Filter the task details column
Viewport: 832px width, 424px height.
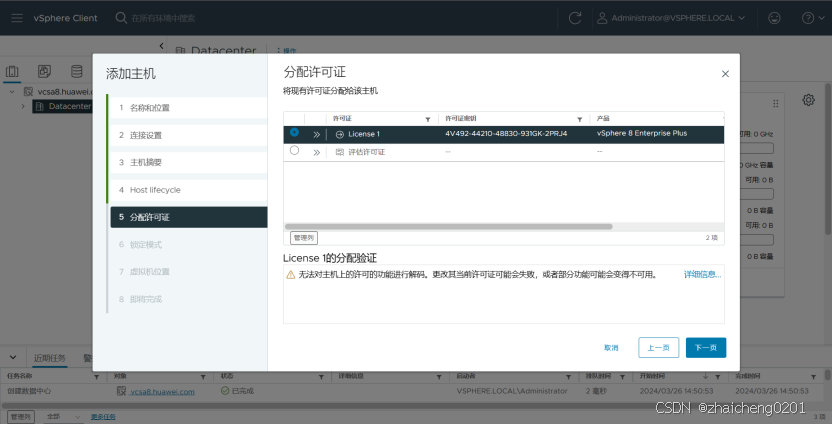pos(439,377)
